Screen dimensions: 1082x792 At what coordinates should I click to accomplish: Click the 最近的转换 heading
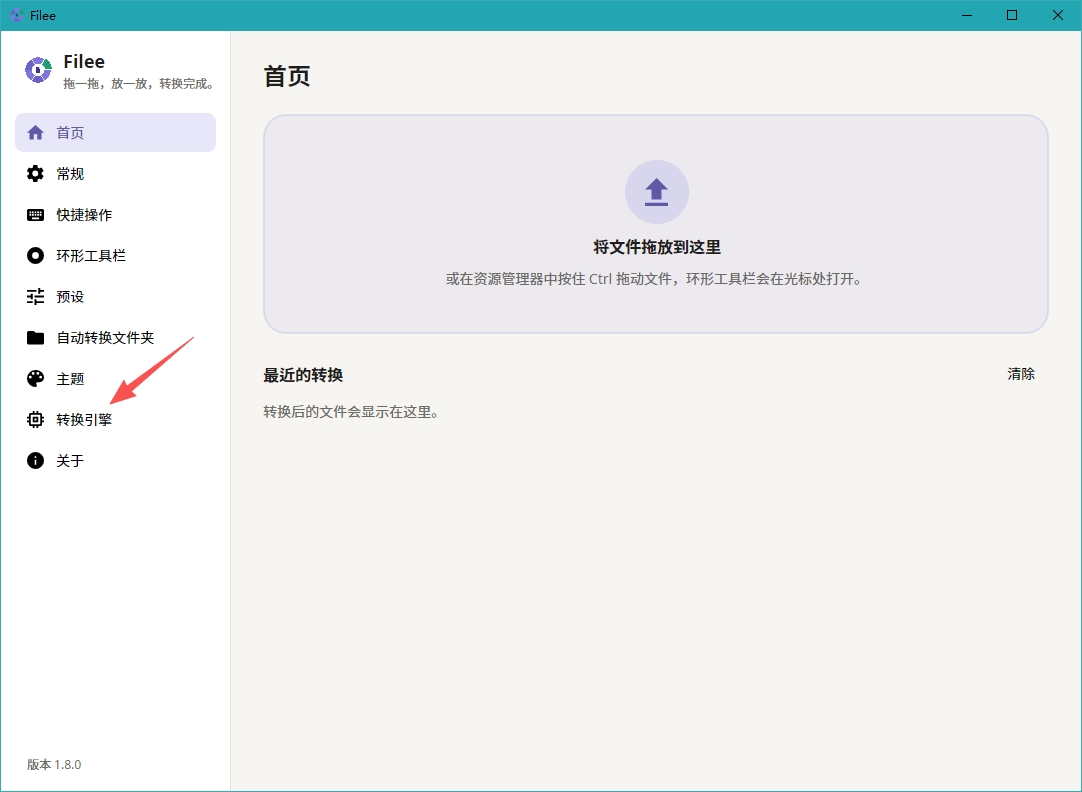303,375
